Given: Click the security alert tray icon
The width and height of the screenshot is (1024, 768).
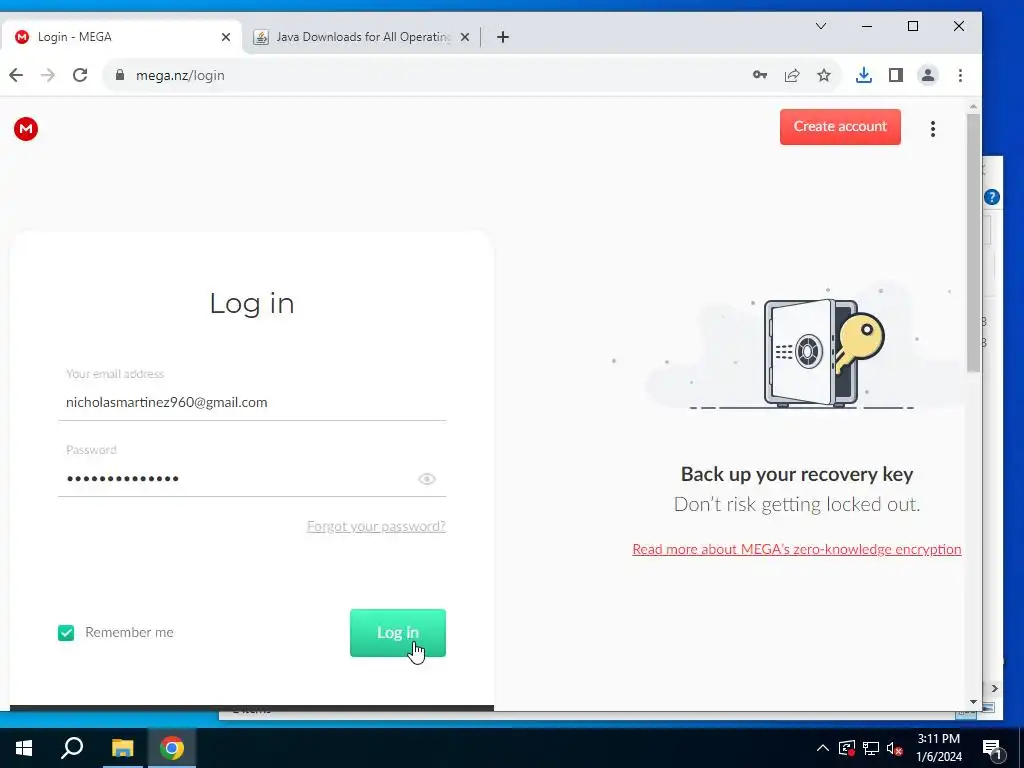Looking at the screenshot, I should pos(846,748).
